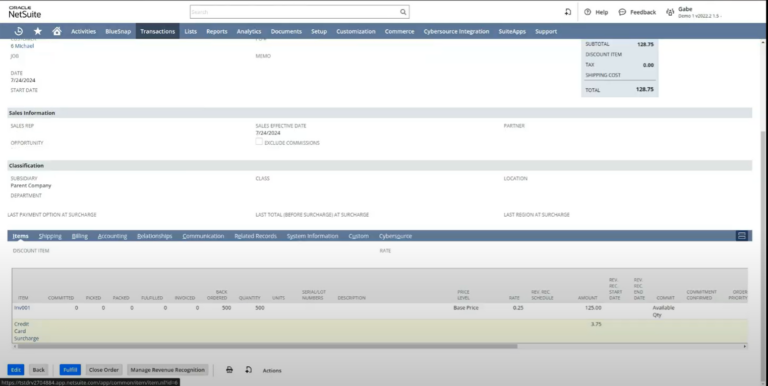Click the refresh icon beside the printer
This screenshot has height=386, width=768.
248,370
